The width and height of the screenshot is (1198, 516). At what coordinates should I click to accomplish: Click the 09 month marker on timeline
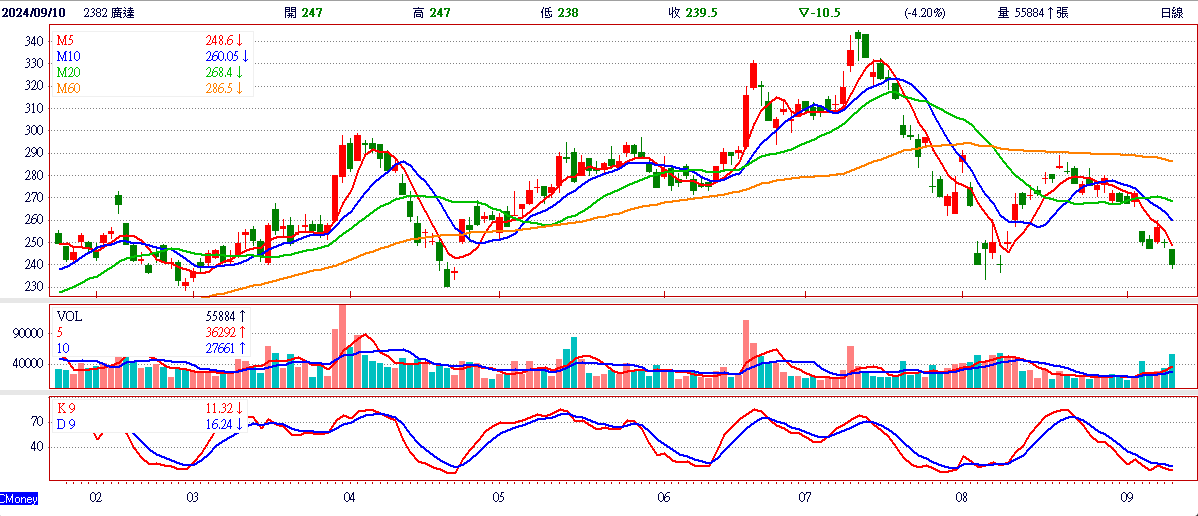[1127, 498]
